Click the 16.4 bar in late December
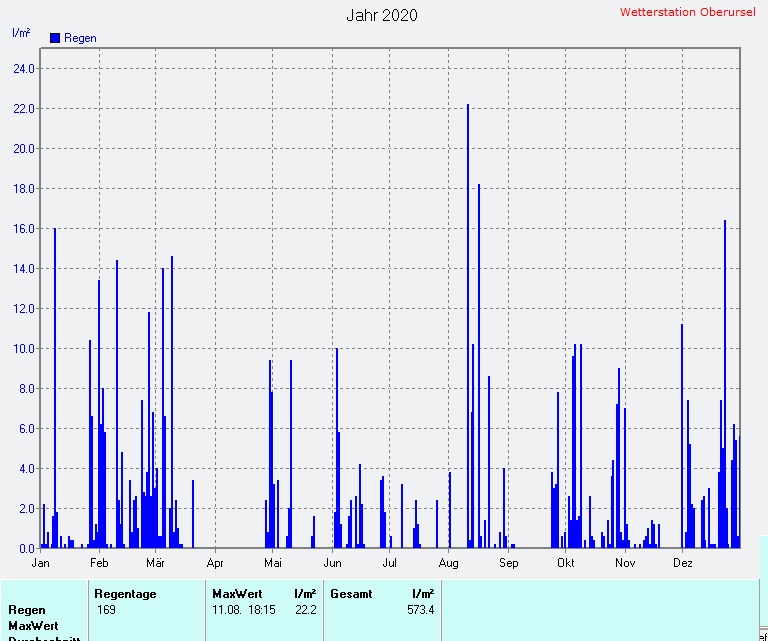The width and height of the screenshot is (768, 641). click(725, 384)
